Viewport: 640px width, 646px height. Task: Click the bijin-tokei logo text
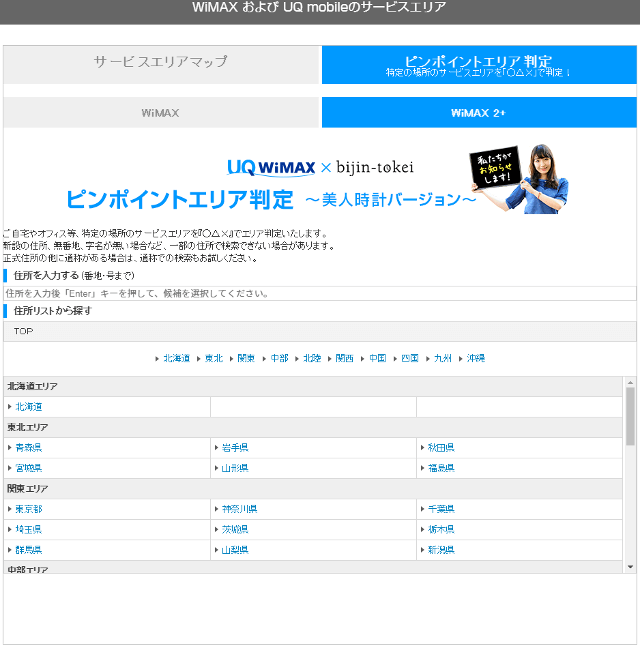375,167
